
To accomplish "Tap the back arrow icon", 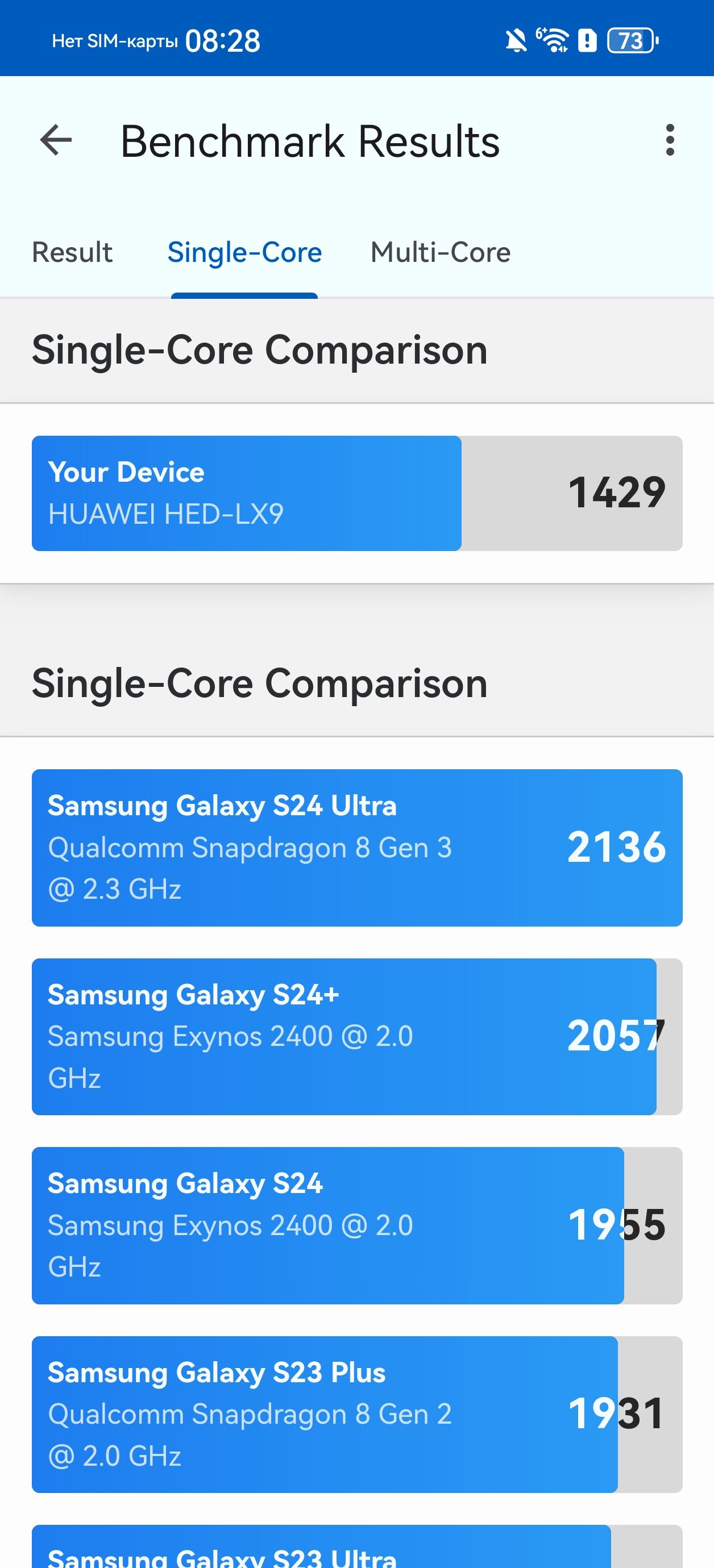I will coord(56,140).
